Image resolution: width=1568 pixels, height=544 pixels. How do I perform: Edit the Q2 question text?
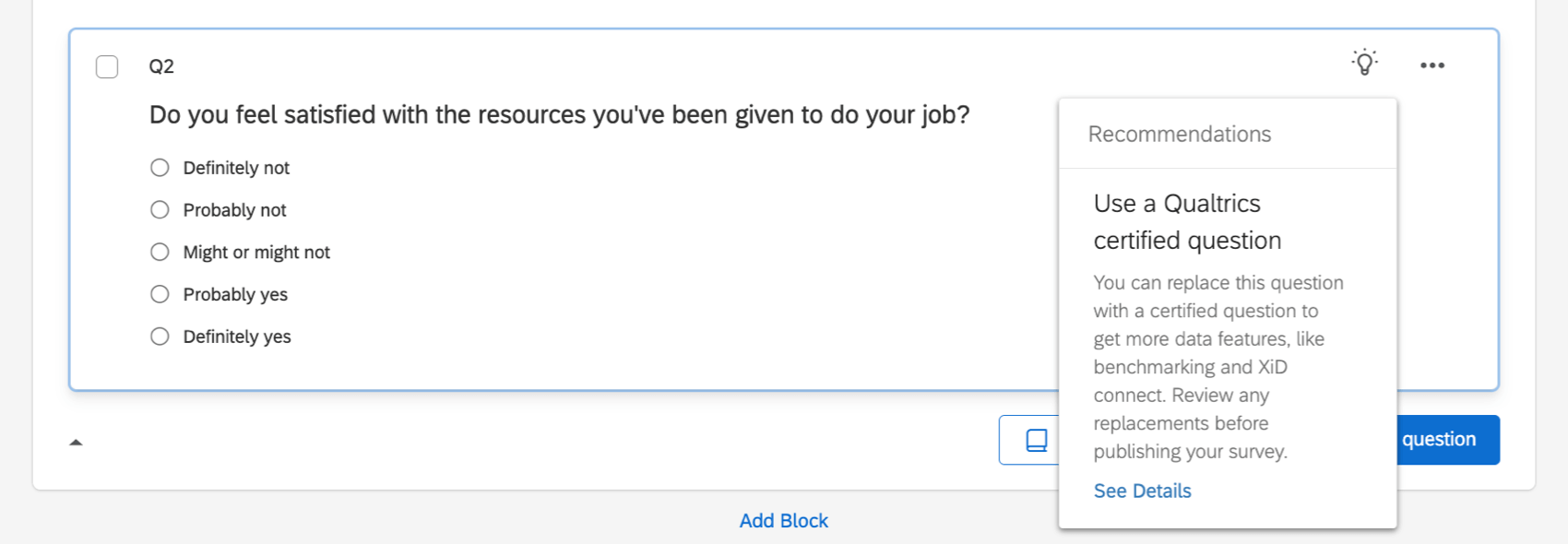(x=560, y=114)
